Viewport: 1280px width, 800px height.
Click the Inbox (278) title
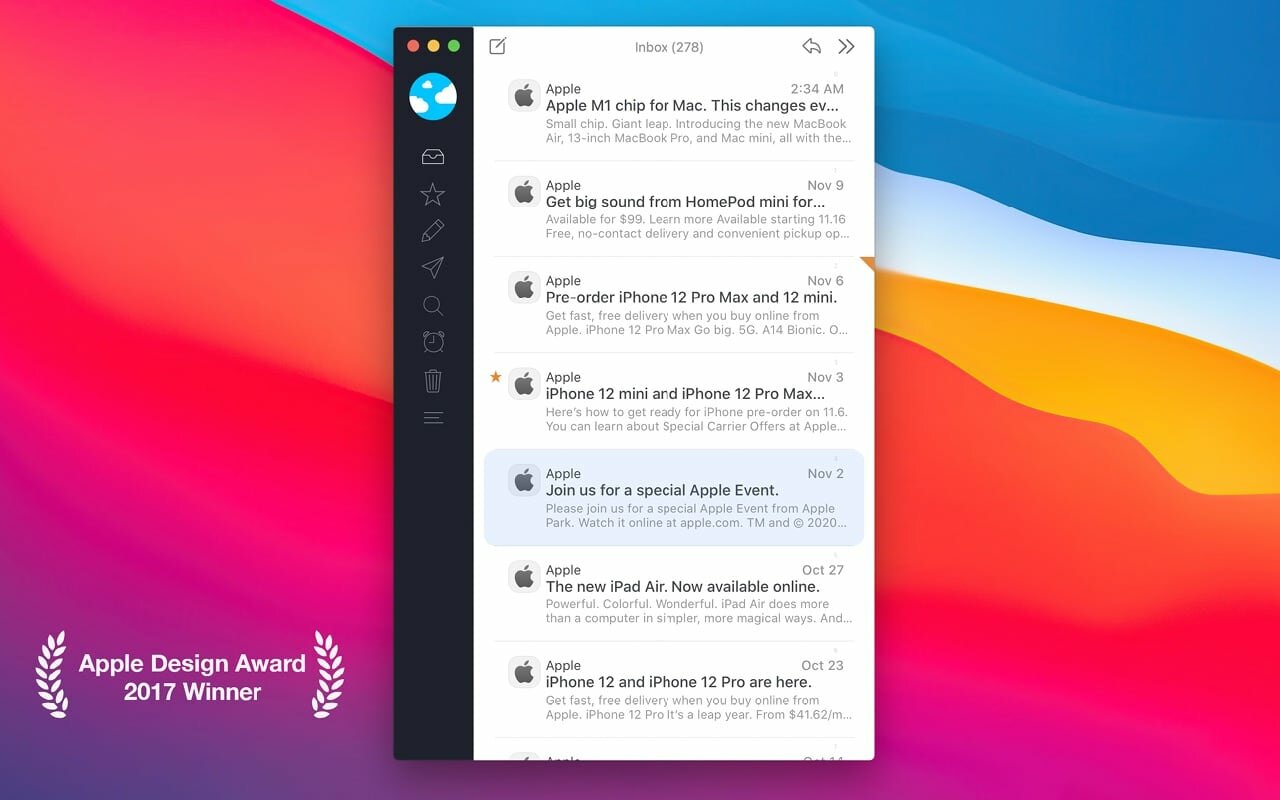point(671,47)
